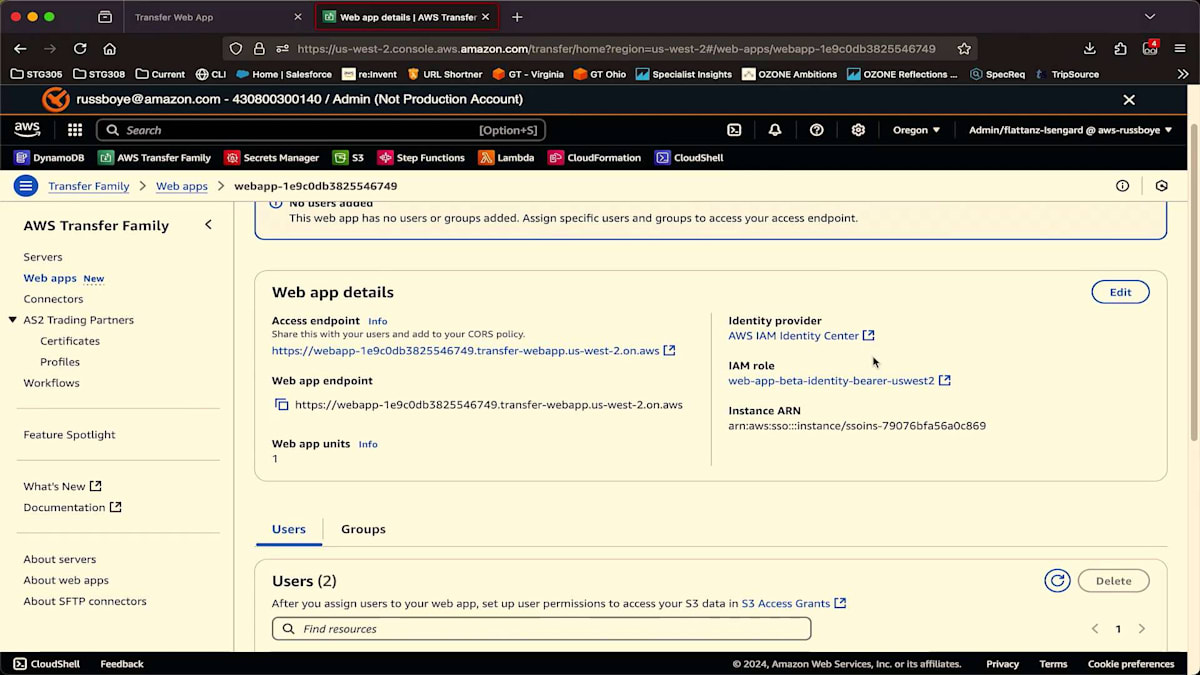The height and width of the screenshot is (675, 1200).
Task: Open Certificates under AS2 Trading Partners
Action: [x=70, y=341]
